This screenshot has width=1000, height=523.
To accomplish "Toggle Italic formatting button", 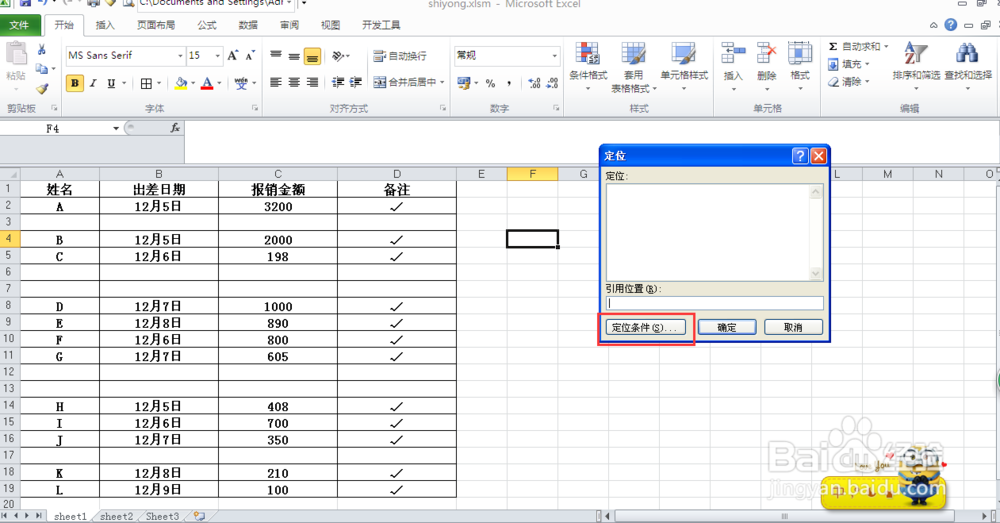I will tap(92, 83).
